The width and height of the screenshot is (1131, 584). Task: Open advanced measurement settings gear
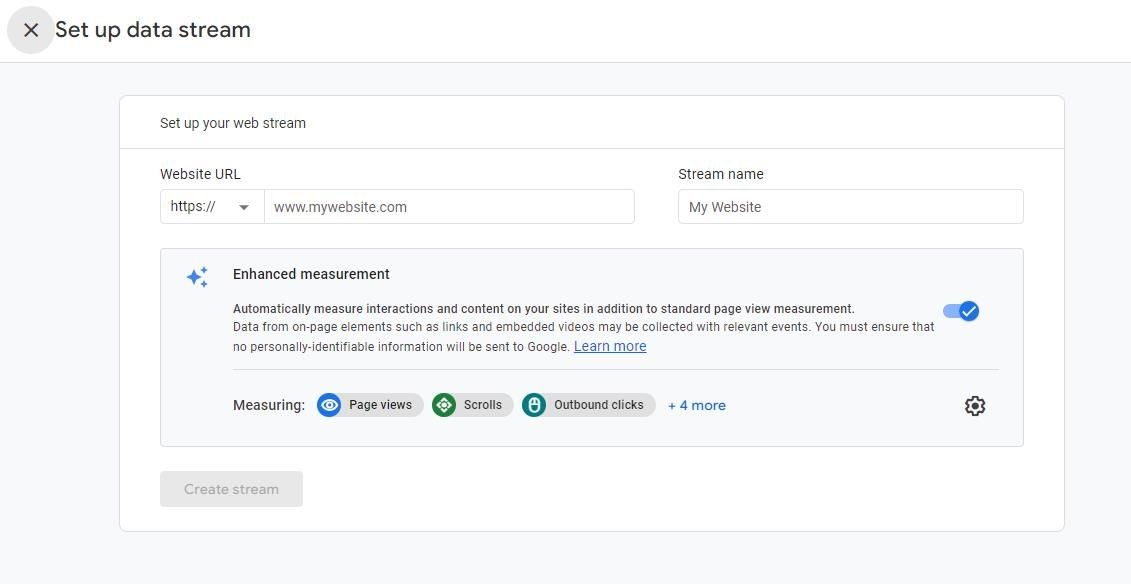tap(974, 405)
